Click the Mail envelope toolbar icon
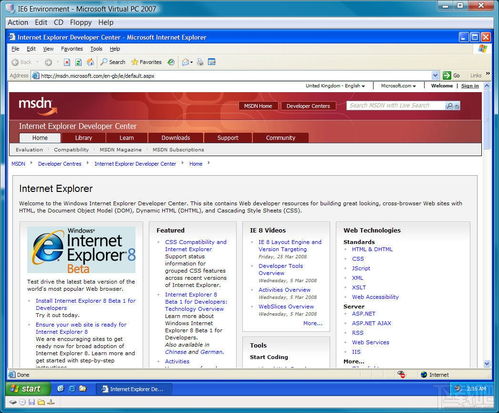499x413 pixels. click(187, 62)
